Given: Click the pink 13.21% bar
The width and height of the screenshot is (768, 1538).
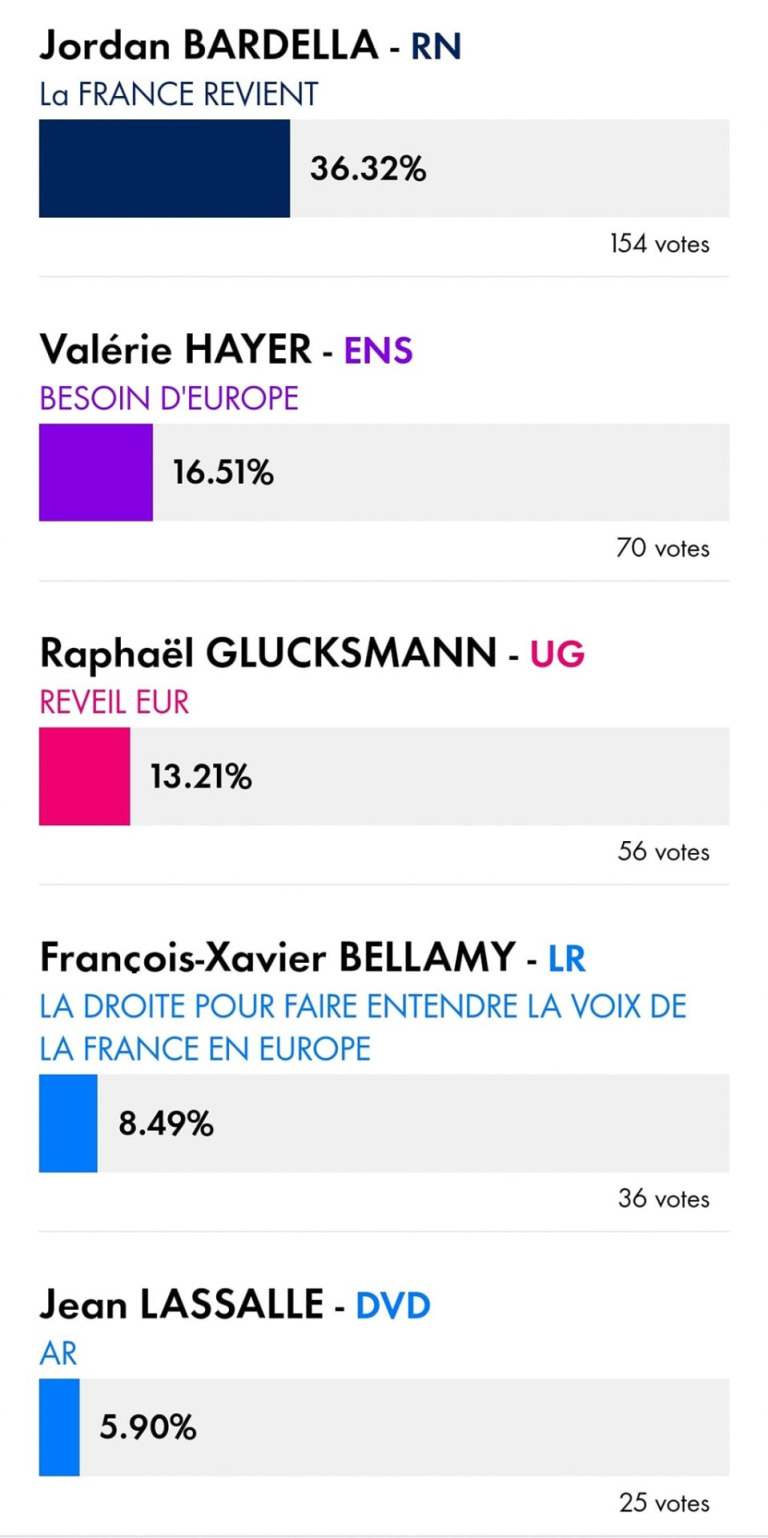Looking at the screenshot, I should (x=85, y=776).
